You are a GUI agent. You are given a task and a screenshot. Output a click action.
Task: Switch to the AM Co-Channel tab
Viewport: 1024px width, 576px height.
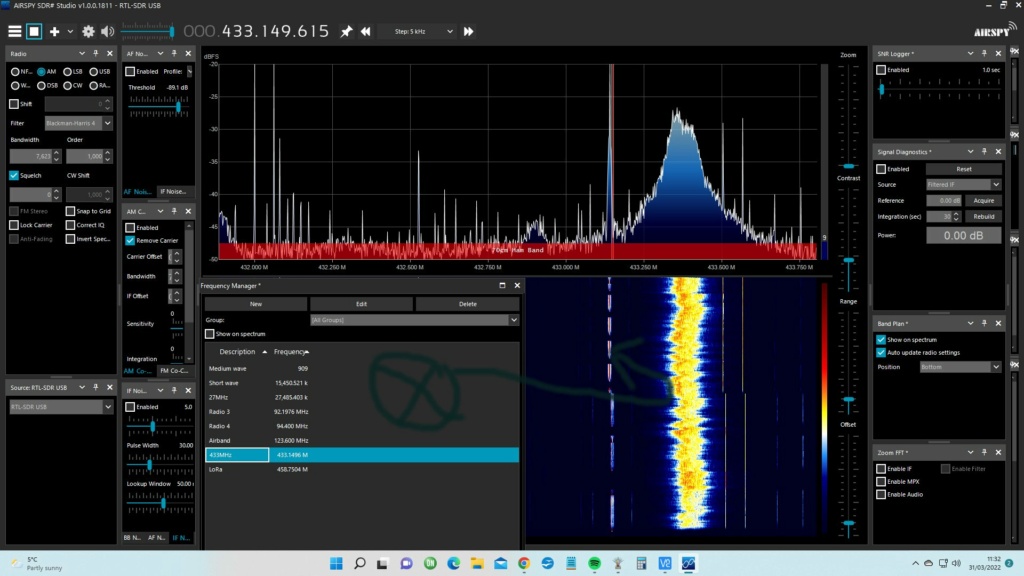138,370
